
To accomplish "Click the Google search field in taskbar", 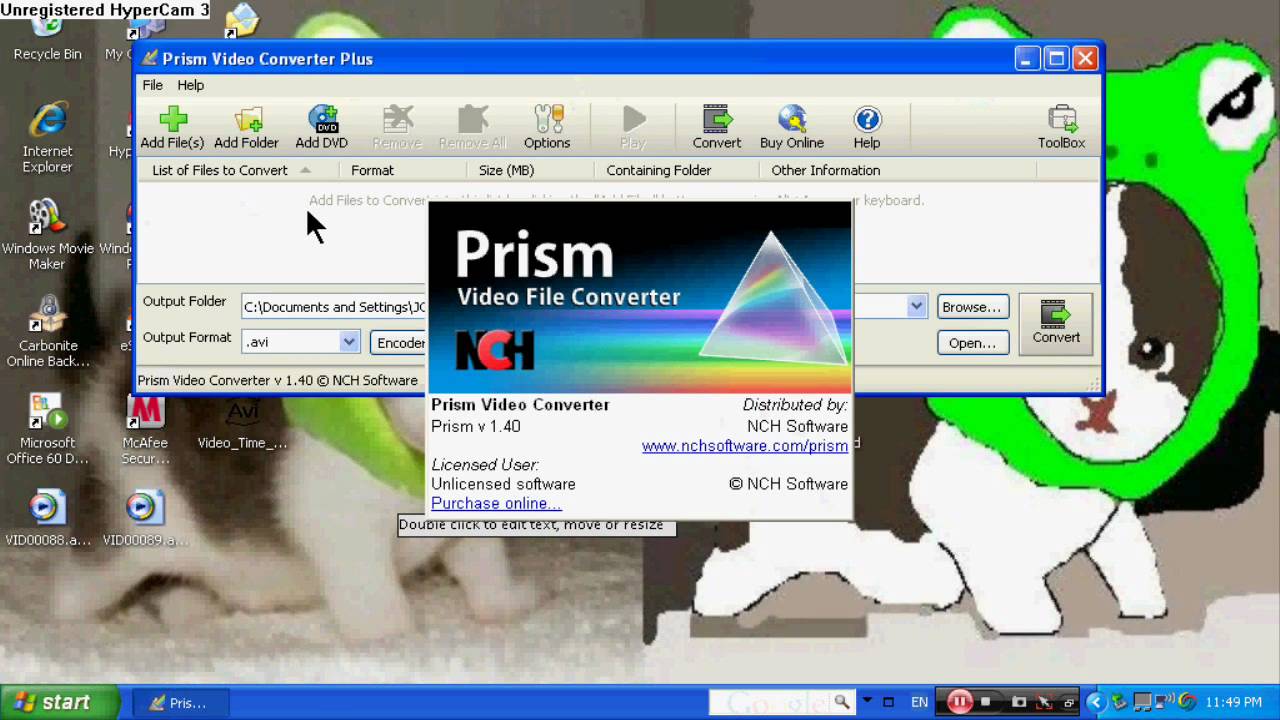I will click(769, 702).
